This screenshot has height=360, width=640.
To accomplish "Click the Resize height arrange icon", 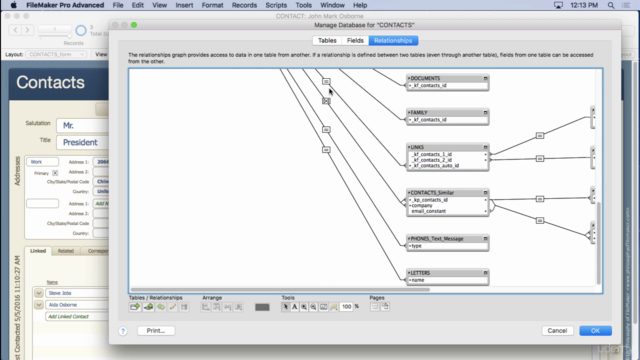I will (239, 307).
